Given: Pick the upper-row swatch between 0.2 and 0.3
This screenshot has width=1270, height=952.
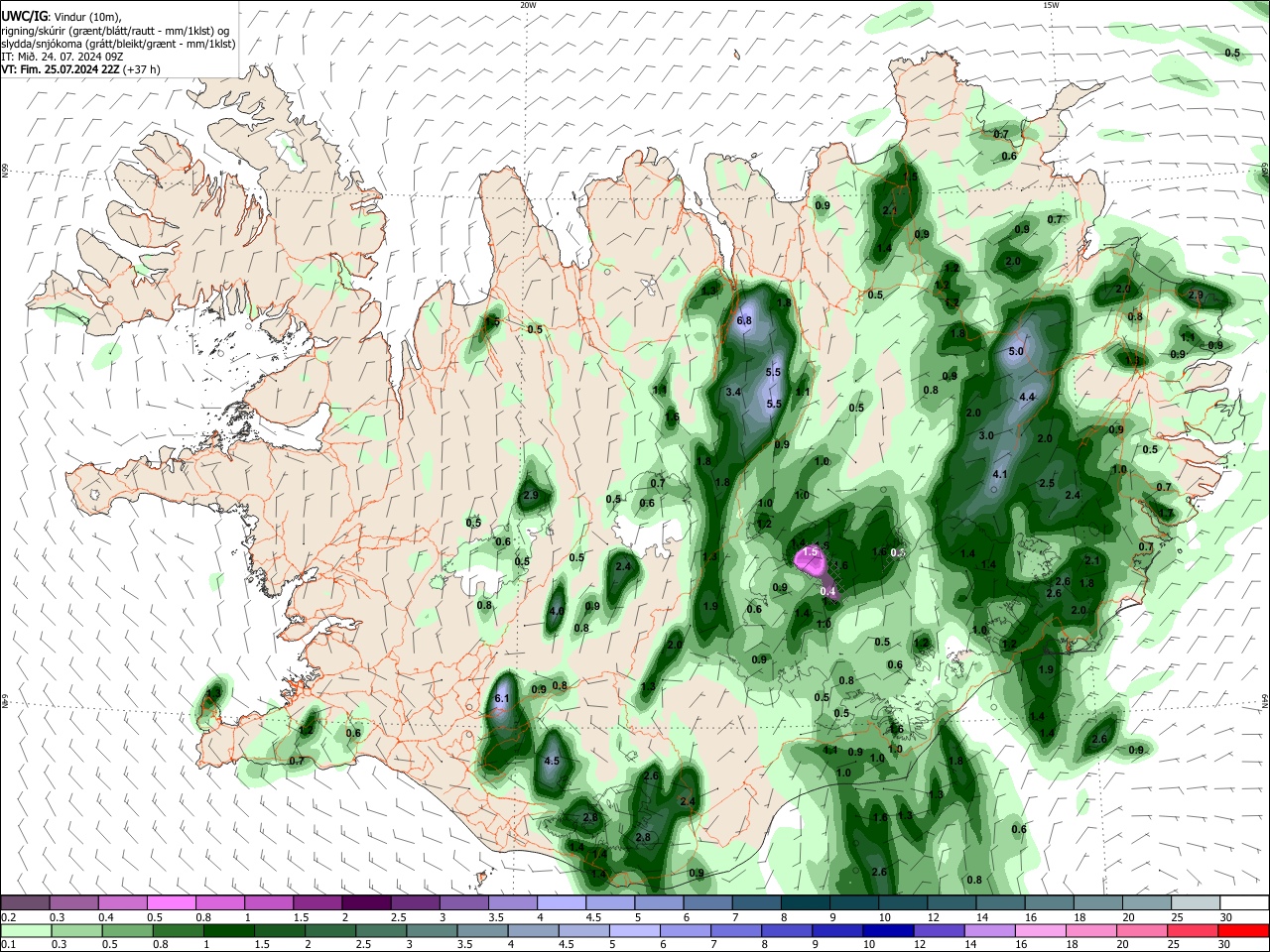Looking at the screenshot, I should (x=24, y=903).
